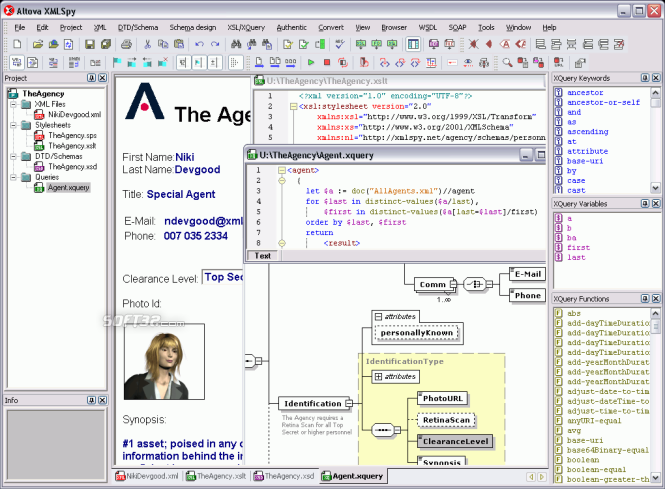Click the 'ancestor-or-self' keyword entry

pos(603,102)
